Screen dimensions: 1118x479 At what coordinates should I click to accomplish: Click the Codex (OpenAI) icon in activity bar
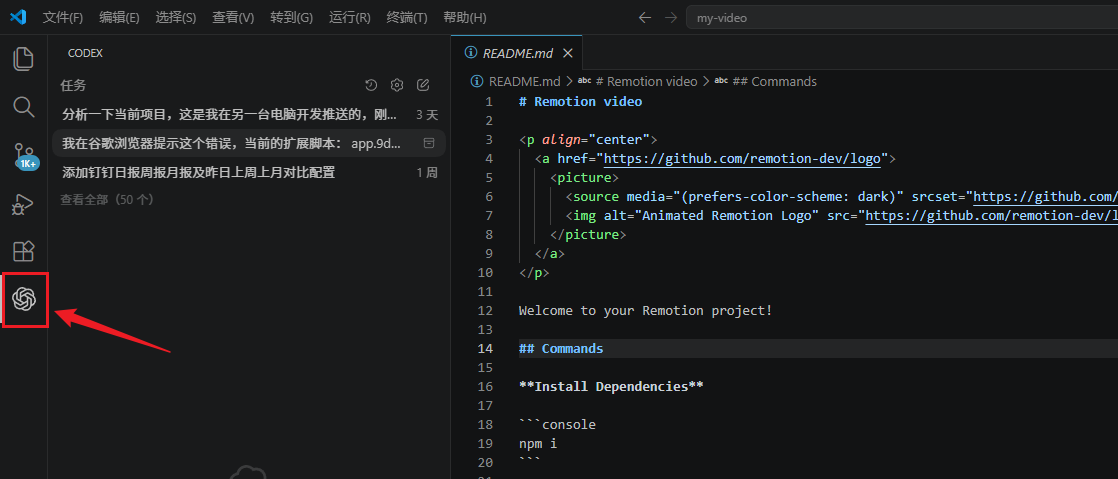point(24,299)
